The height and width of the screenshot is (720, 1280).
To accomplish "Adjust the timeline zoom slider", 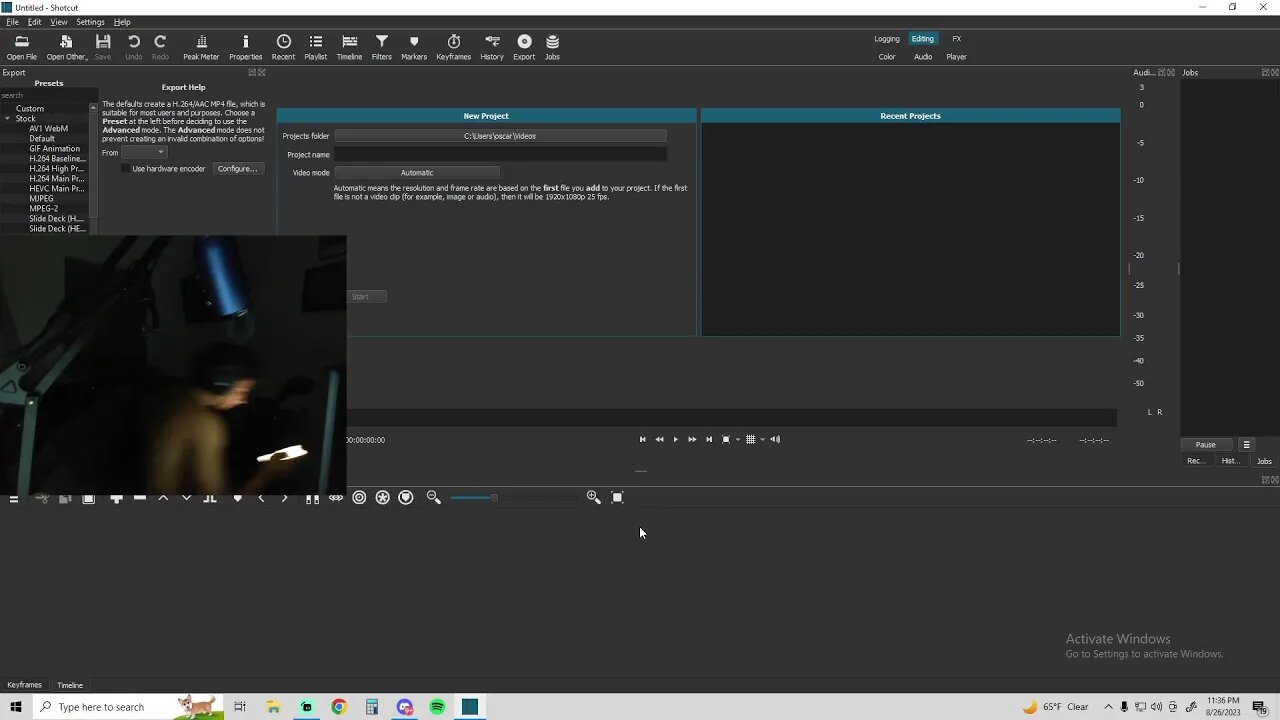I will click(512, 497).
